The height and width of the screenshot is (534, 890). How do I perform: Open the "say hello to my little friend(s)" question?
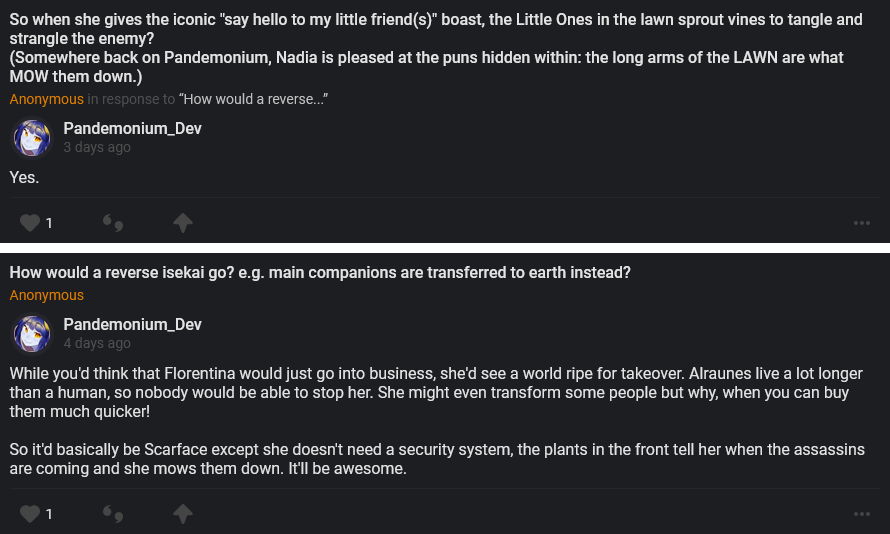point(435,48)
